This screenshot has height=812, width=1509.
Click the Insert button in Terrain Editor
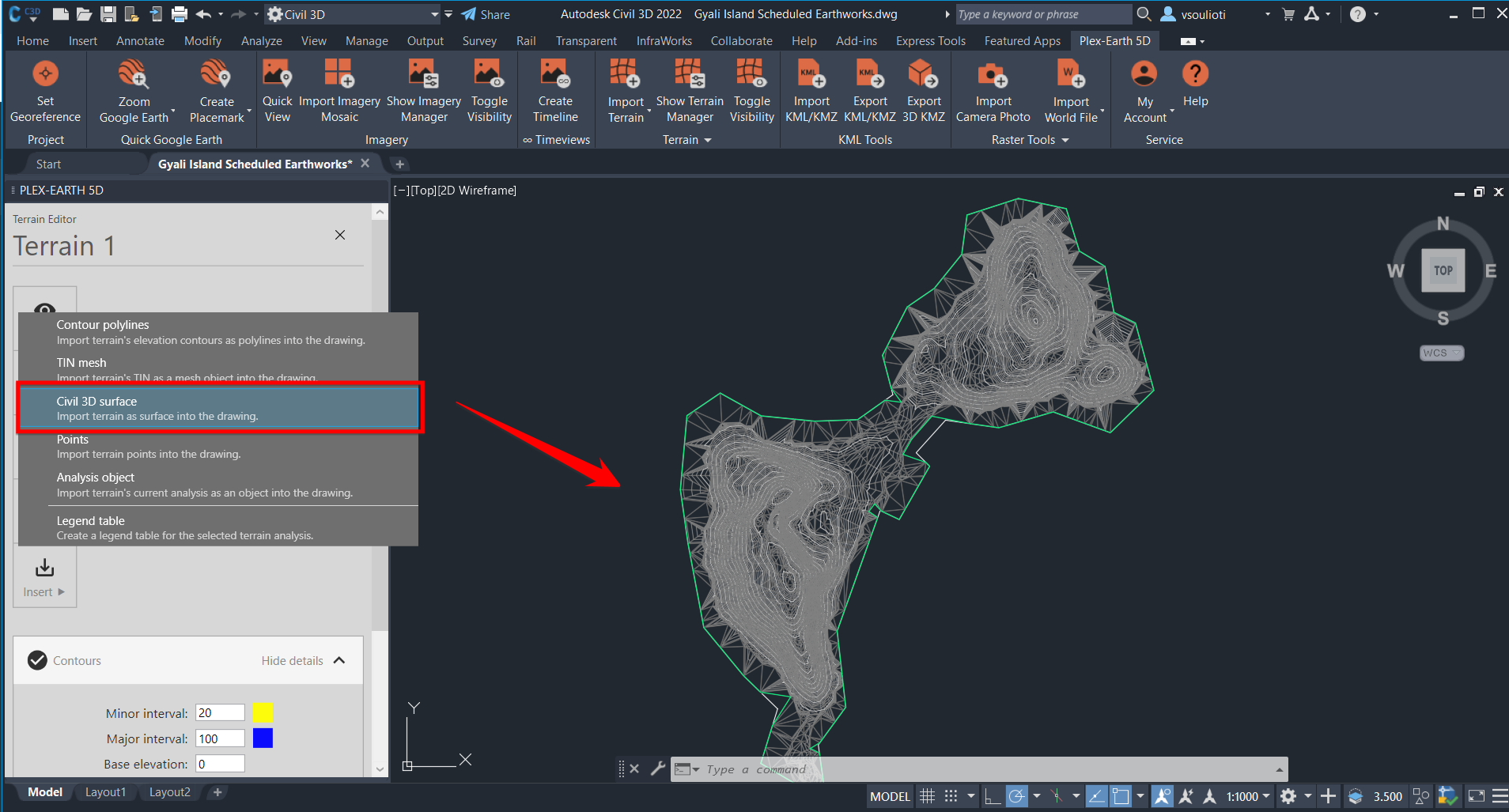(x=44, y=577)
